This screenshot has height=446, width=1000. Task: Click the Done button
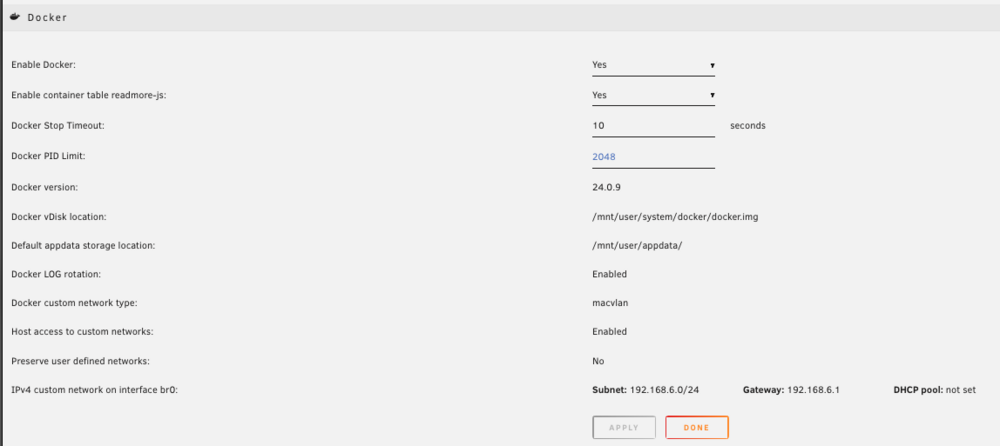[x=696, y=427]
